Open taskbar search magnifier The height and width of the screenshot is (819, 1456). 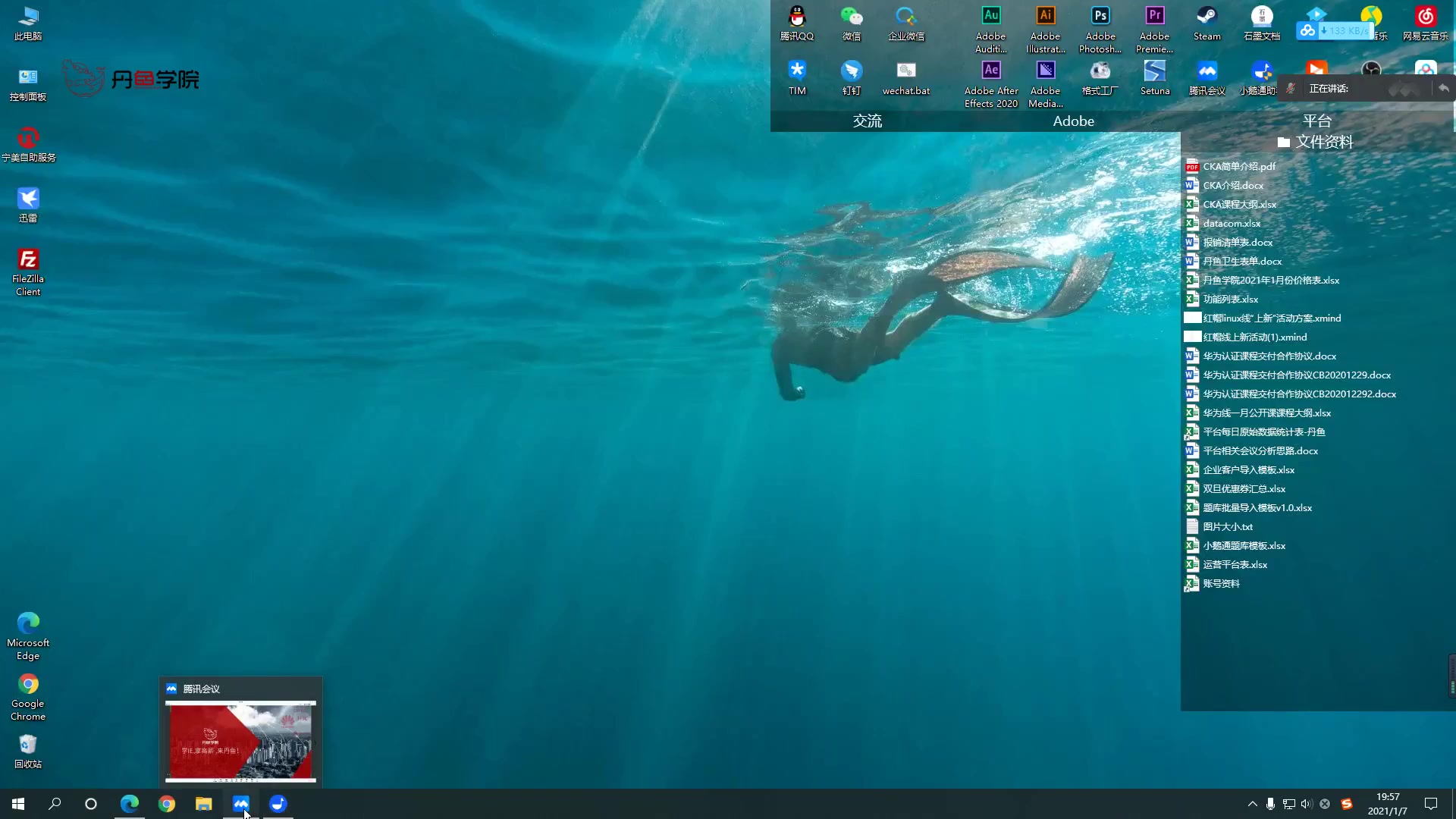[x=55, y=804]
